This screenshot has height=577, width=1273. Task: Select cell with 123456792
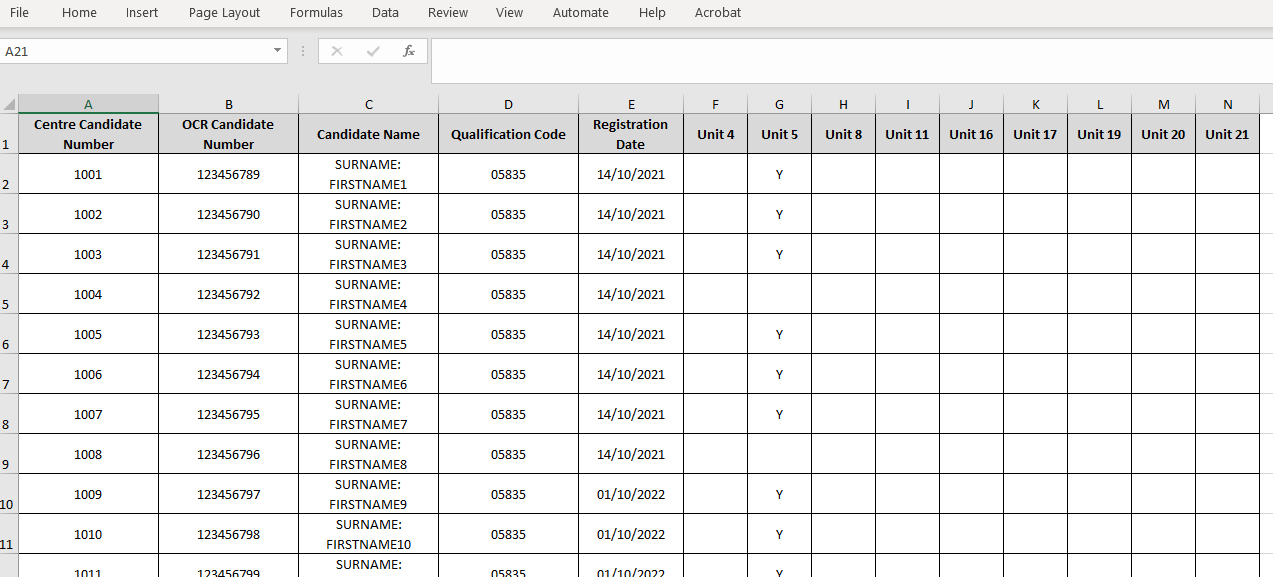tap(228, 294)
